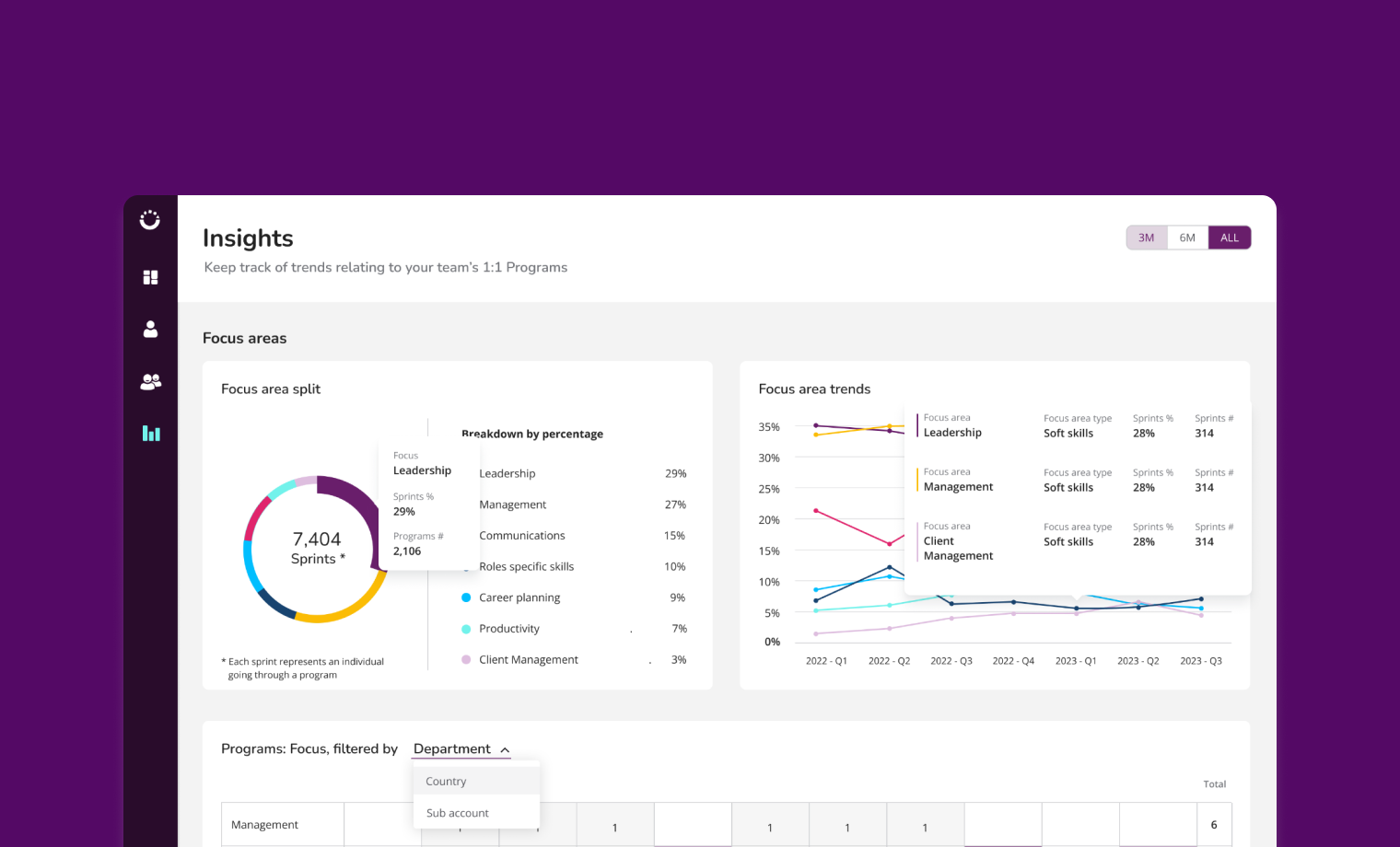
Task: Open the Insights bar chart sidebar icon
Action: pos(151,433)
